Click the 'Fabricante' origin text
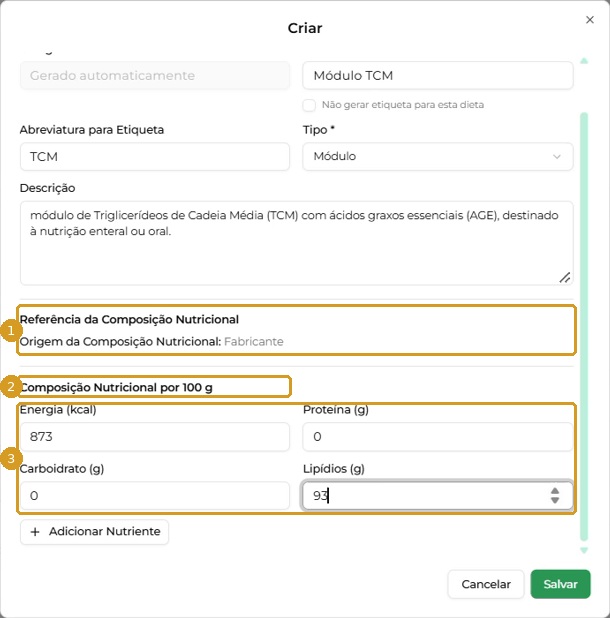Screen dimensions: 610x618 [253, 341]
